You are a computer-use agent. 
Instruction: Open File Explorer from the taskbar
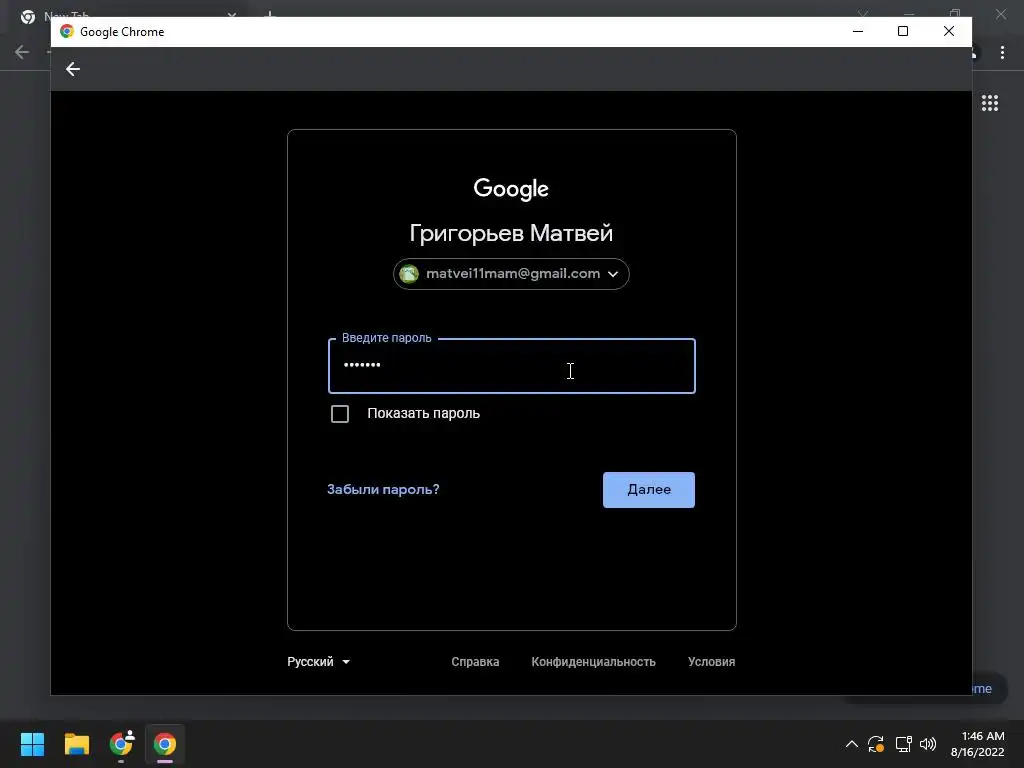(x=76, y=744)
